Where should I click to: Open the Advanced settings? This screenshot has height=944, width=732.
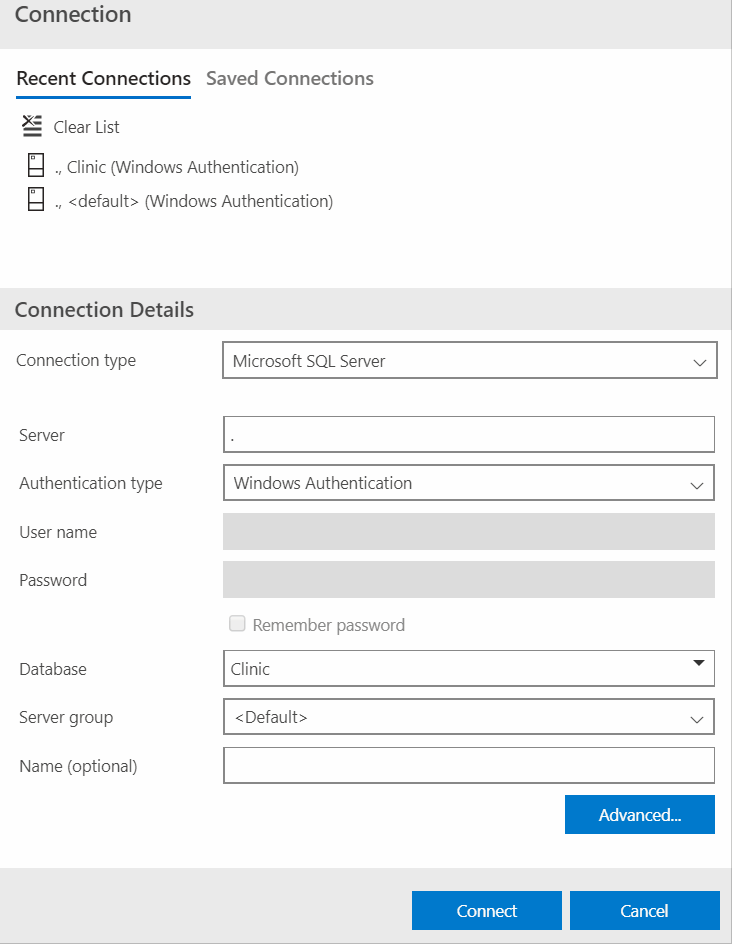640,814
